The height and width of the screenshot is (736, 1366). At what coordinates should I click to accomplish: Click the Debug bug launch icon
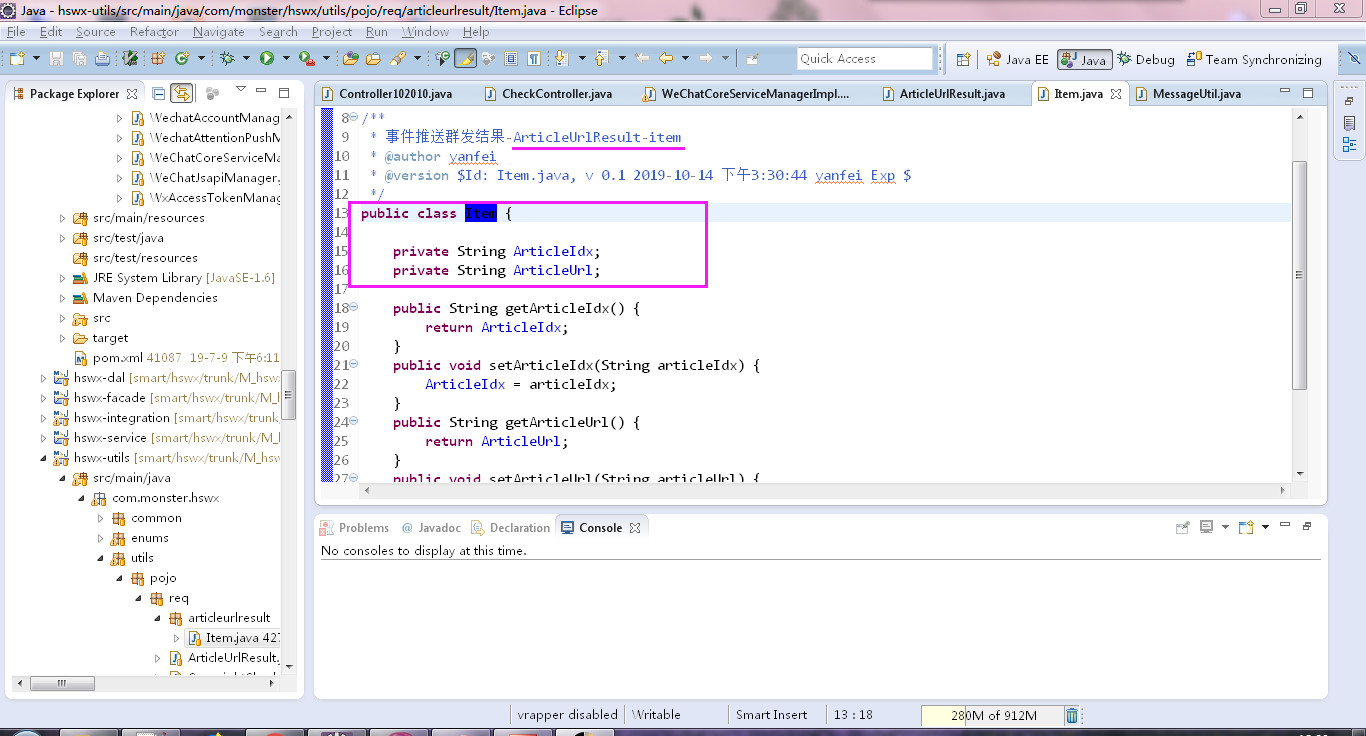coord(227,59)
